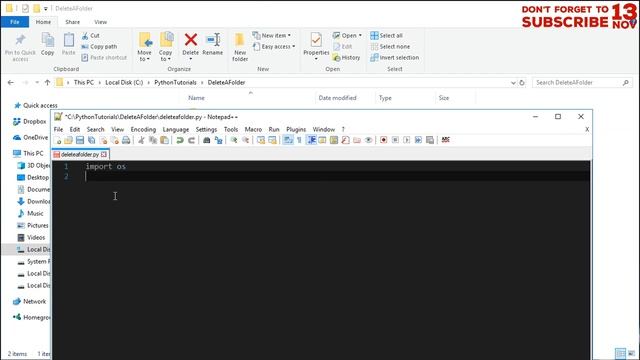640x360 pixels.
Task: Click Select all in Explorer ribbon
Action: click(386, 36)
